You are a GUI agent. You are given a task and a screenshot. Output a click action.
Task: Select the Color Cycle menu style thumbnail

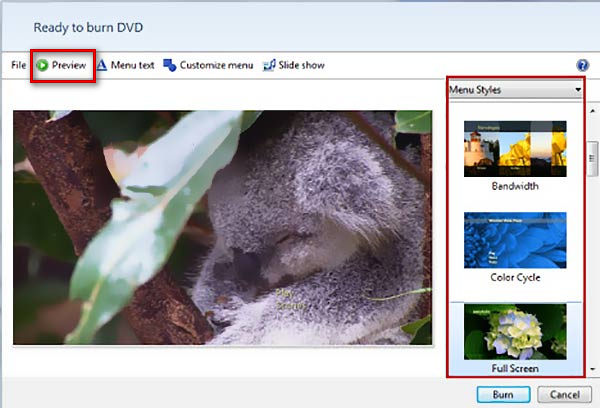tap(515, 240)
